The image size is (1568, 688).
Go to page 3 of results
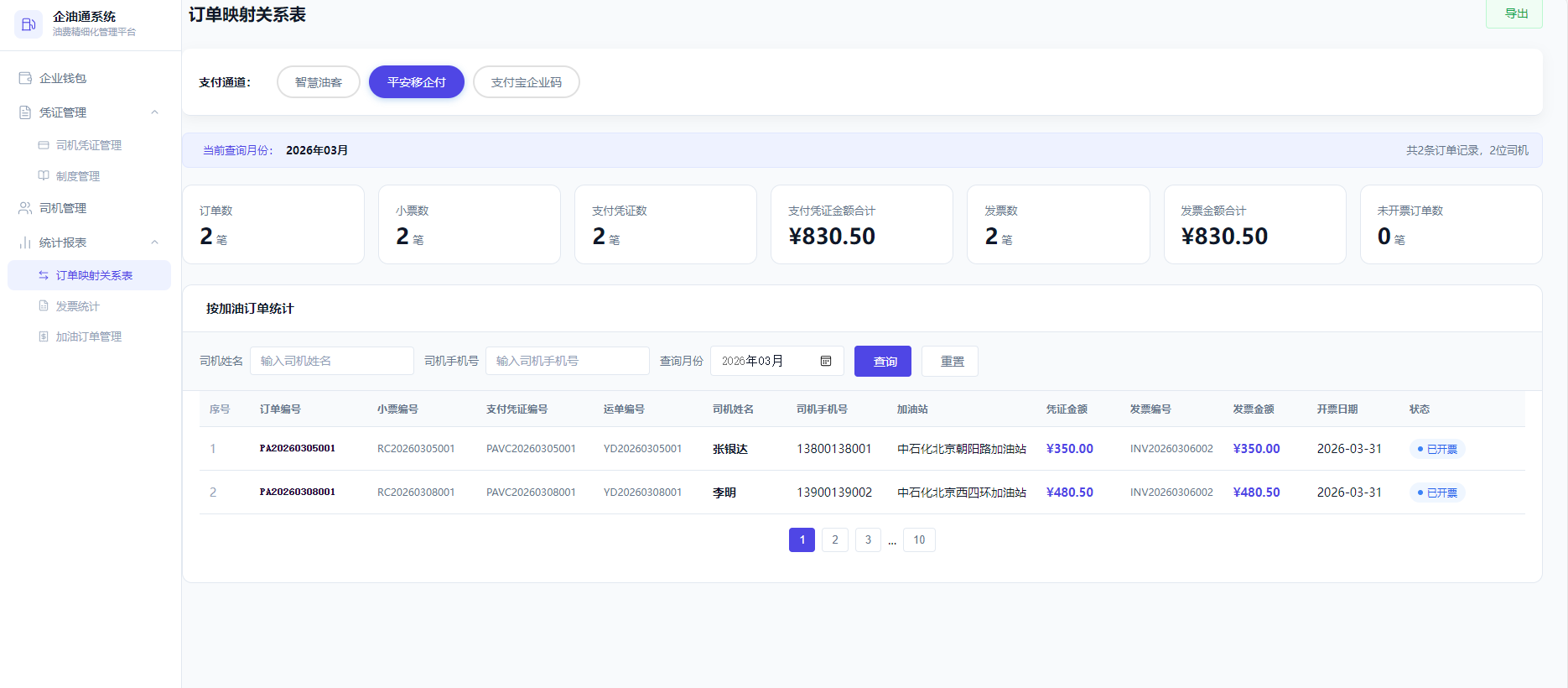tap(868, 539)
